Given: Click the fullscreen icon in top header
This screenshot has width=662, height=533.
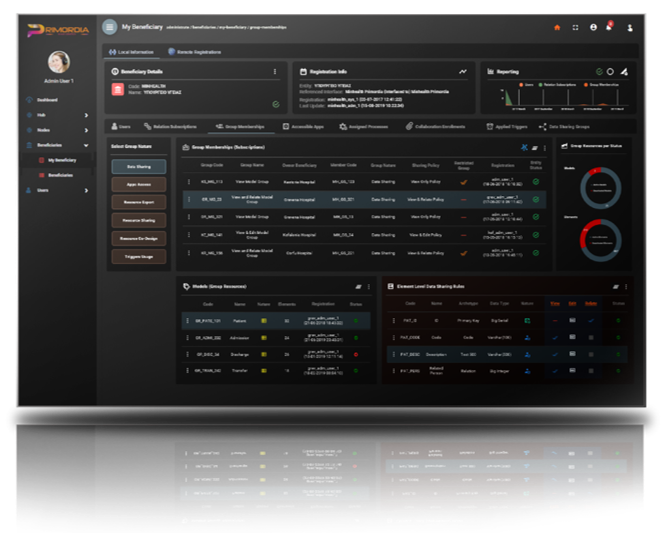Looking at the screenshot, I should (x=575, y=27).
